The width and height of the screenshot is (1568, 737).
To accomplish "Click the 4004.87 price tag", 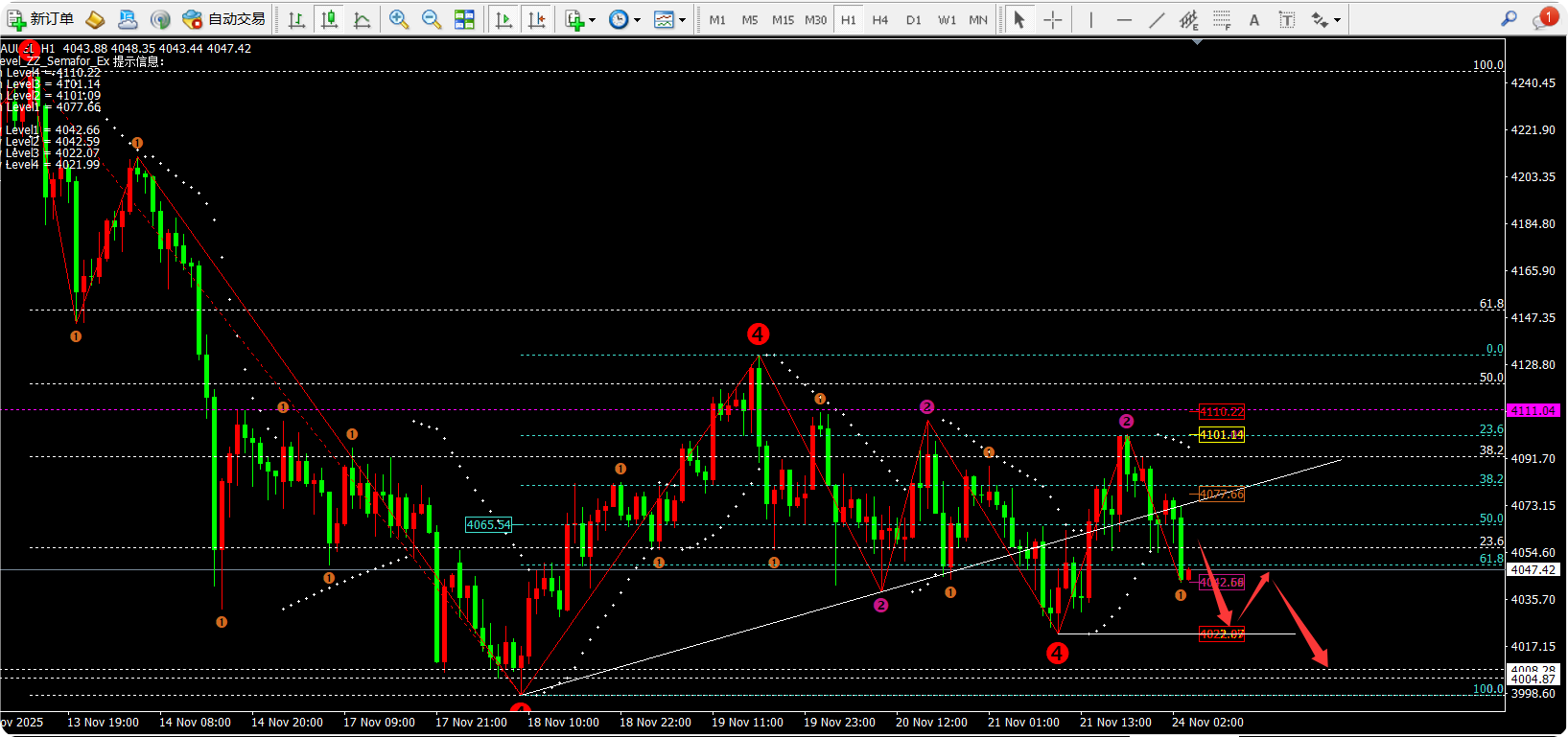I will 1533,679.
